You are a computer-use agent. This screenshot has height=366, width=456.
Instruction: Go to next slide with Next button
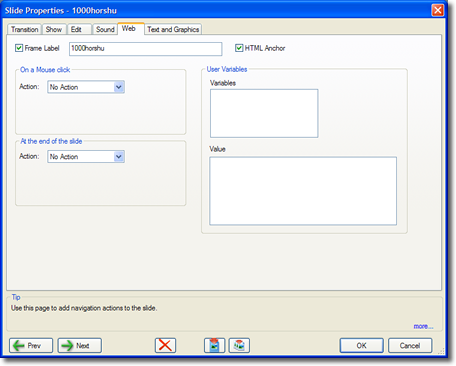[x=80, y=345]
